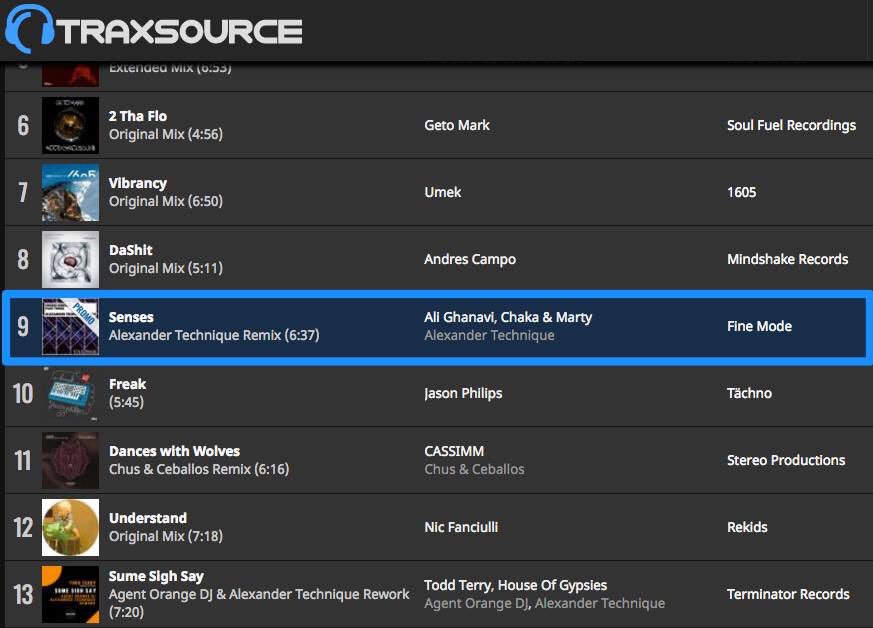
Task: Open label Soul Fuel Recordings
Action: tap(791, 125)
